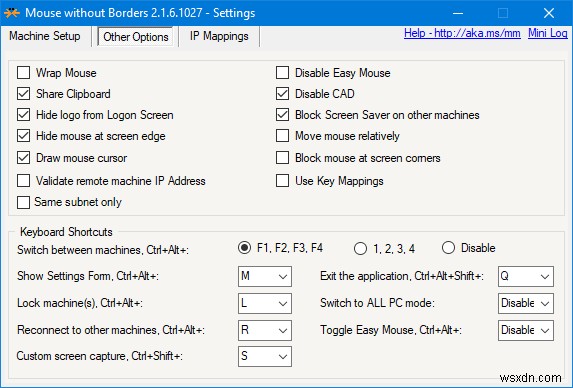Click the Keyboard Shortcuts group label
573x388 pixels.
[66, 232]
